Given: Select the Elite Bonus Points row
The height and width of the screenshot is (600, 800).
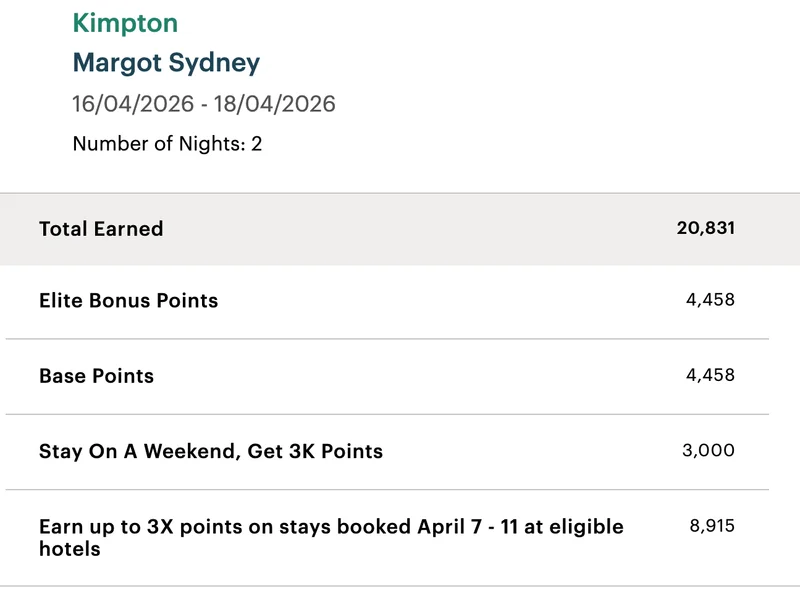Looking at the screenshot, I should (x=387, y=301).
